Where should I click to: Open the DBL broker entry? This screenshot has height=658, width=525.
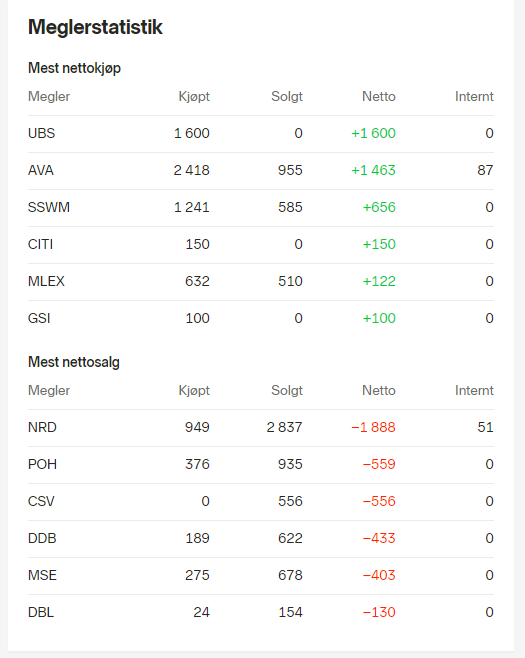(41, 612)
